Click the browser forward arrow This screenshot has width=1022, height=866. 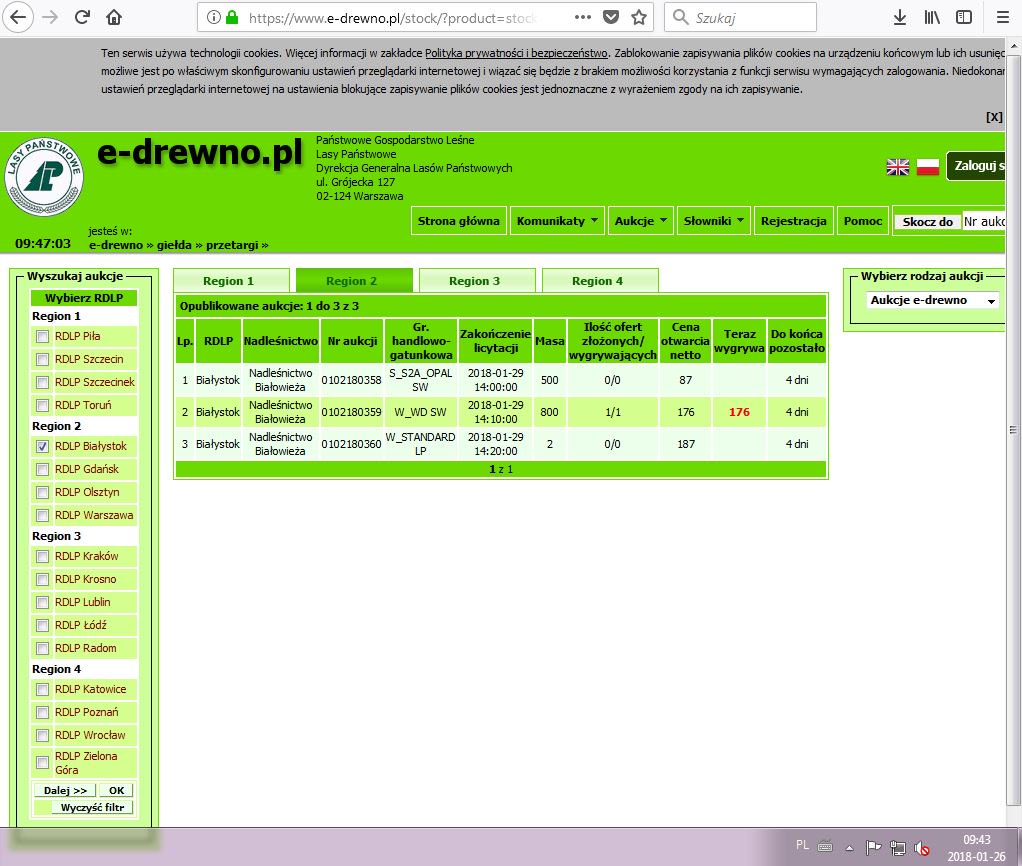[x=50, y=17]
